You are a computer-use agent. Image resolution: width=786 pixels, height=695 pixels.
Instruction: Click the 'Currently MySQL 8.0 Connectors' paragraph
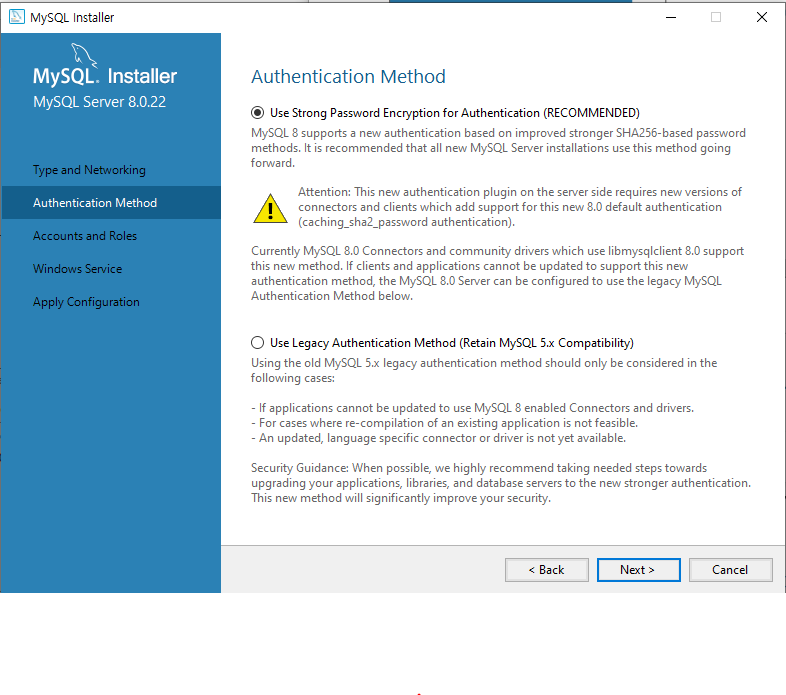click(x=497, y=273)
